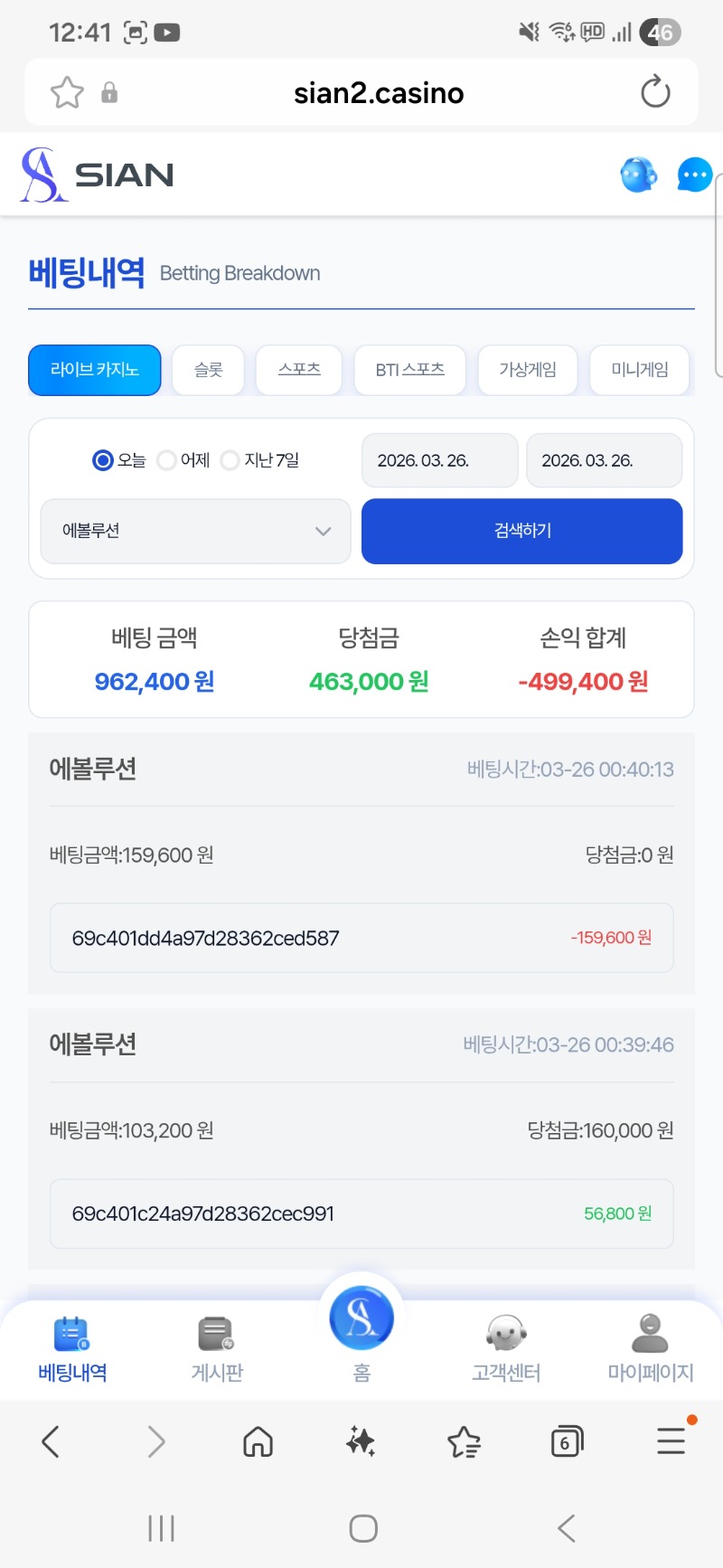Open the blue chat bubble icon
Screen dimensions: 723x1568
point(694,175)
